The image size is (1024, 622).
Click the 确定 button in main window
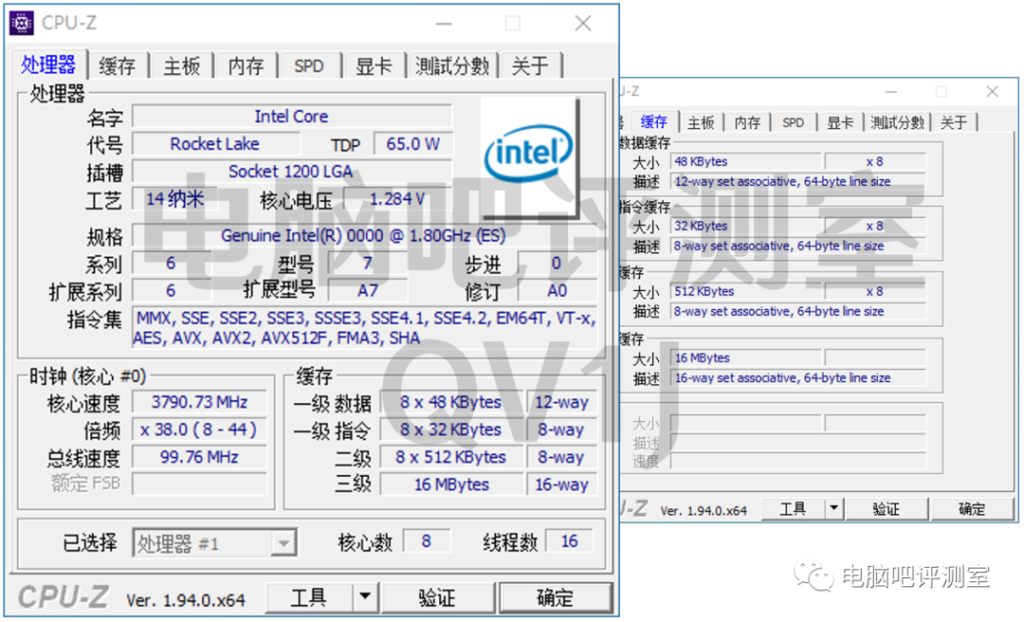click(x=556, y=597)
